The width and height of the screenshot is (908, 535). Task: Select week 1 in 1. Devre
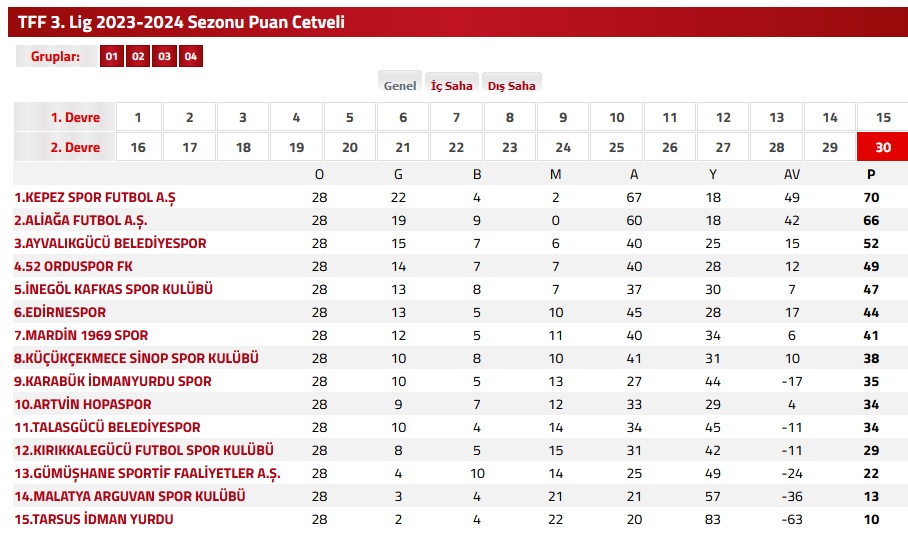tap(138, 117)
